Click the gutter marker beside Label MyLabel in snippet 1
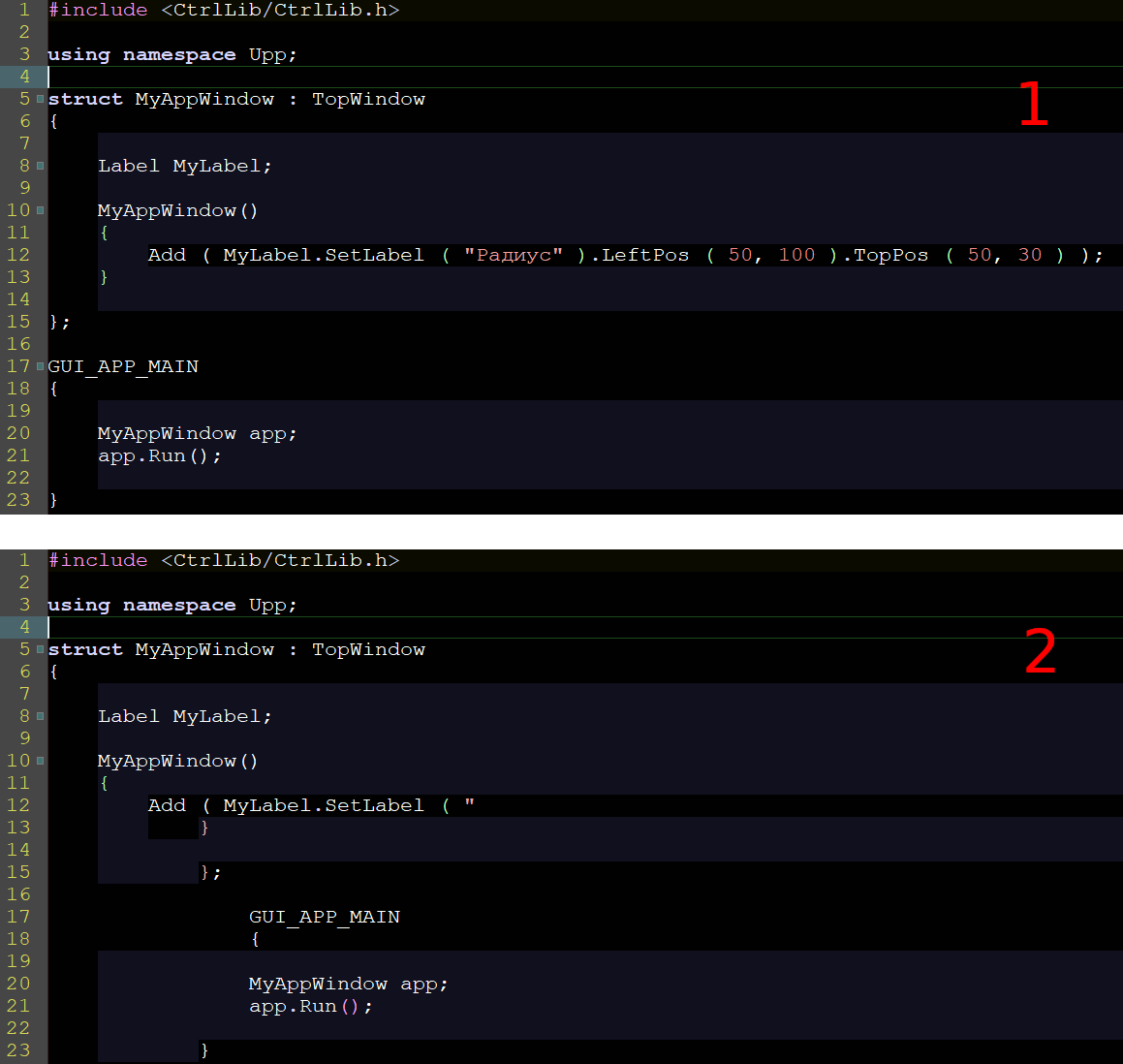Screen dimensions: 1123x1064 tap(40, 166)
